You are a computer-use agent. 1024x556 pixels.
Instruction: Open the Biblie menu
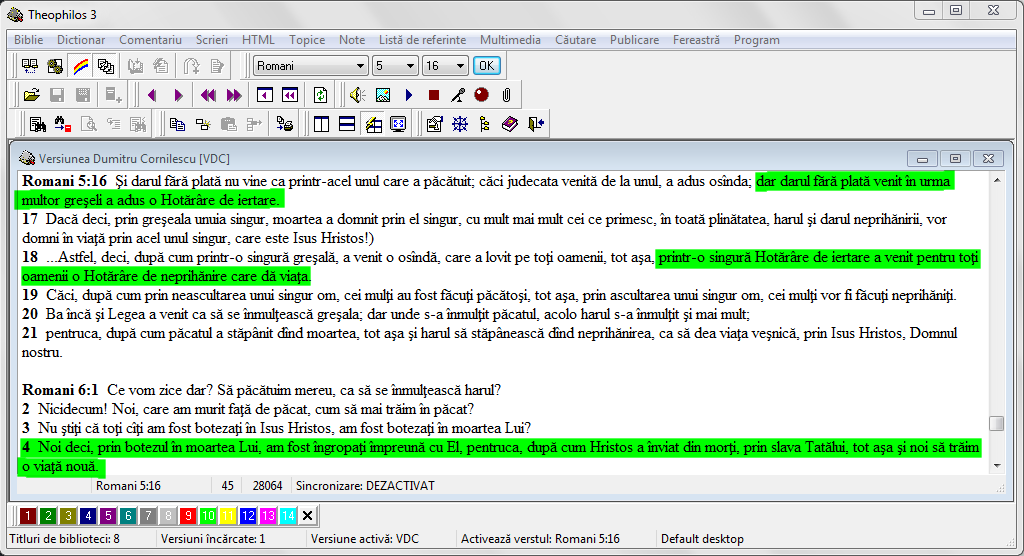pos(29,40)
